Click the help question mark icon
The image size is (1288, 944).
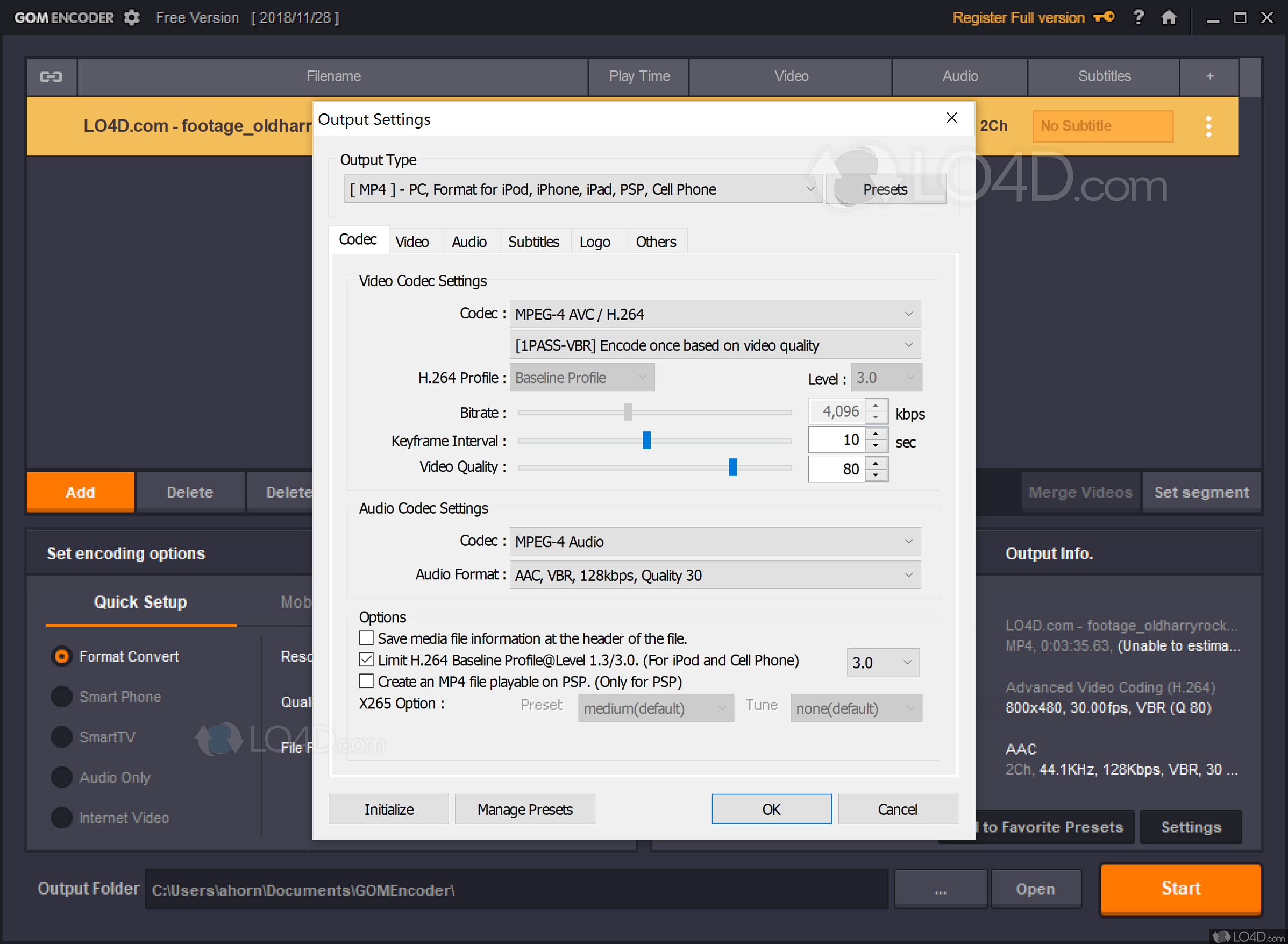click(1138, 18)
